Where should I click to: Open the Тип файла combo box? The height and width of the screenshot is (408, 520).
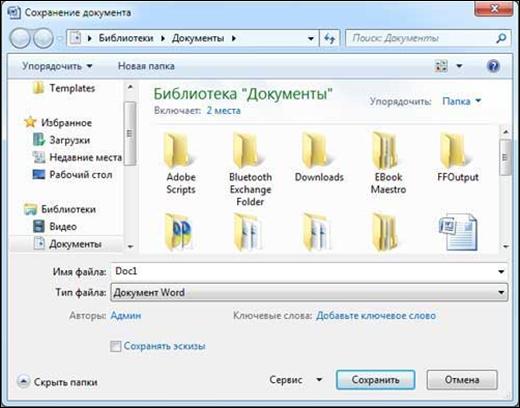click(x=309, y=292)
